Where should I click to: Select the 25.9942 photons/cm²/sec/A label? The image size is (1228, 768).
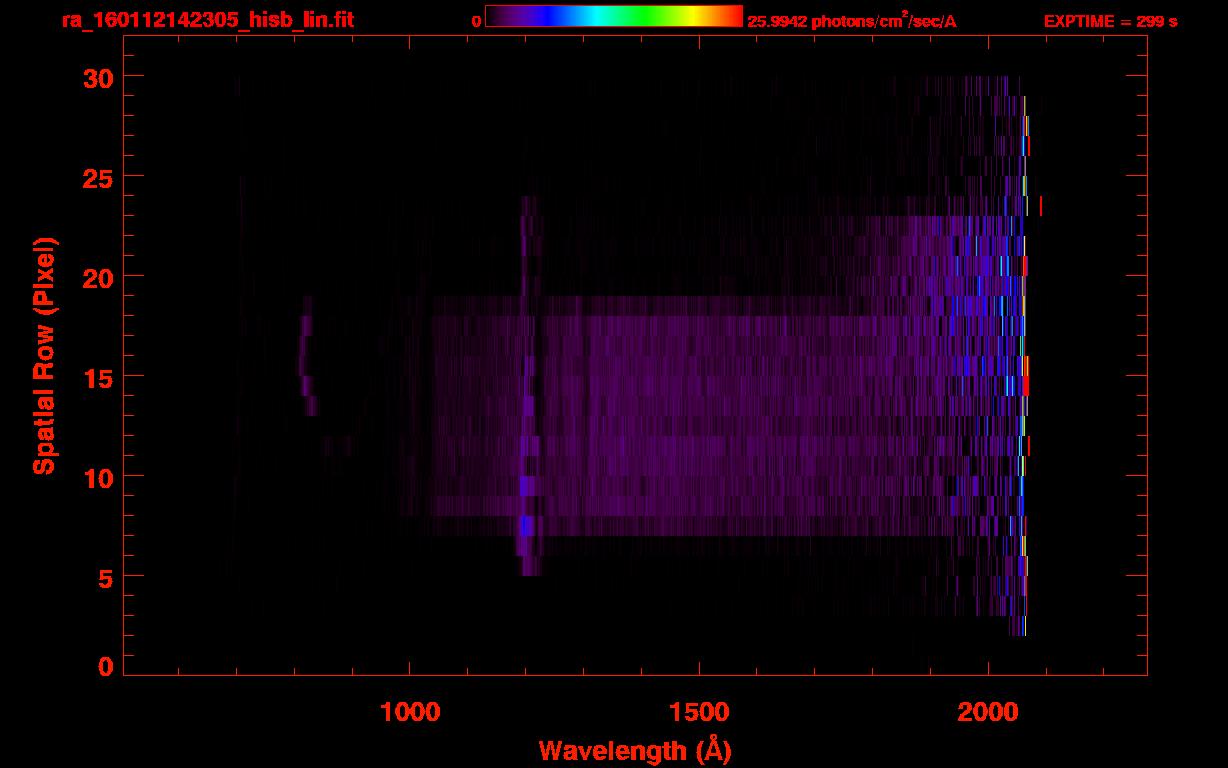pyautogui.click(x=852, y=21)
